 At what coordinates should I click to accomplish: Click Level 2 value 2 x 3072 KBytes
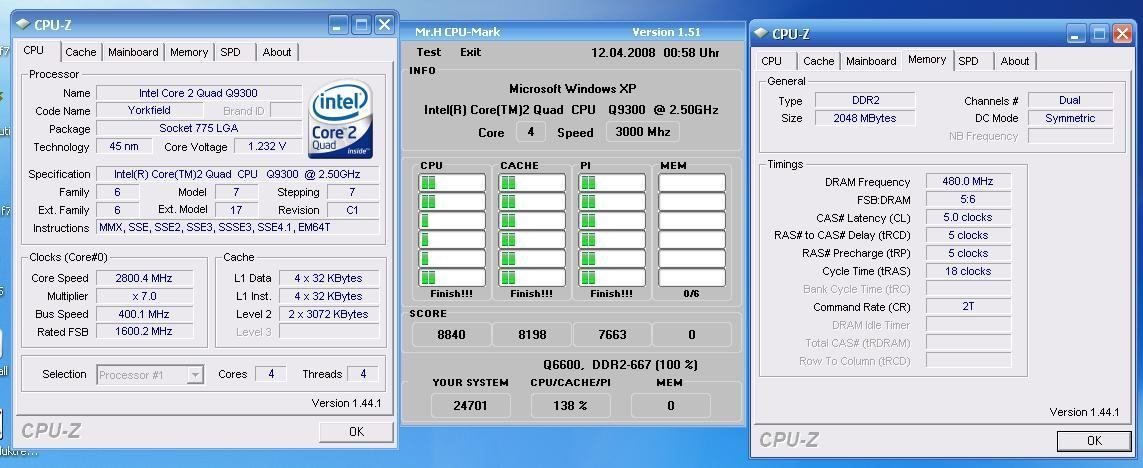[x=329, y=314]
